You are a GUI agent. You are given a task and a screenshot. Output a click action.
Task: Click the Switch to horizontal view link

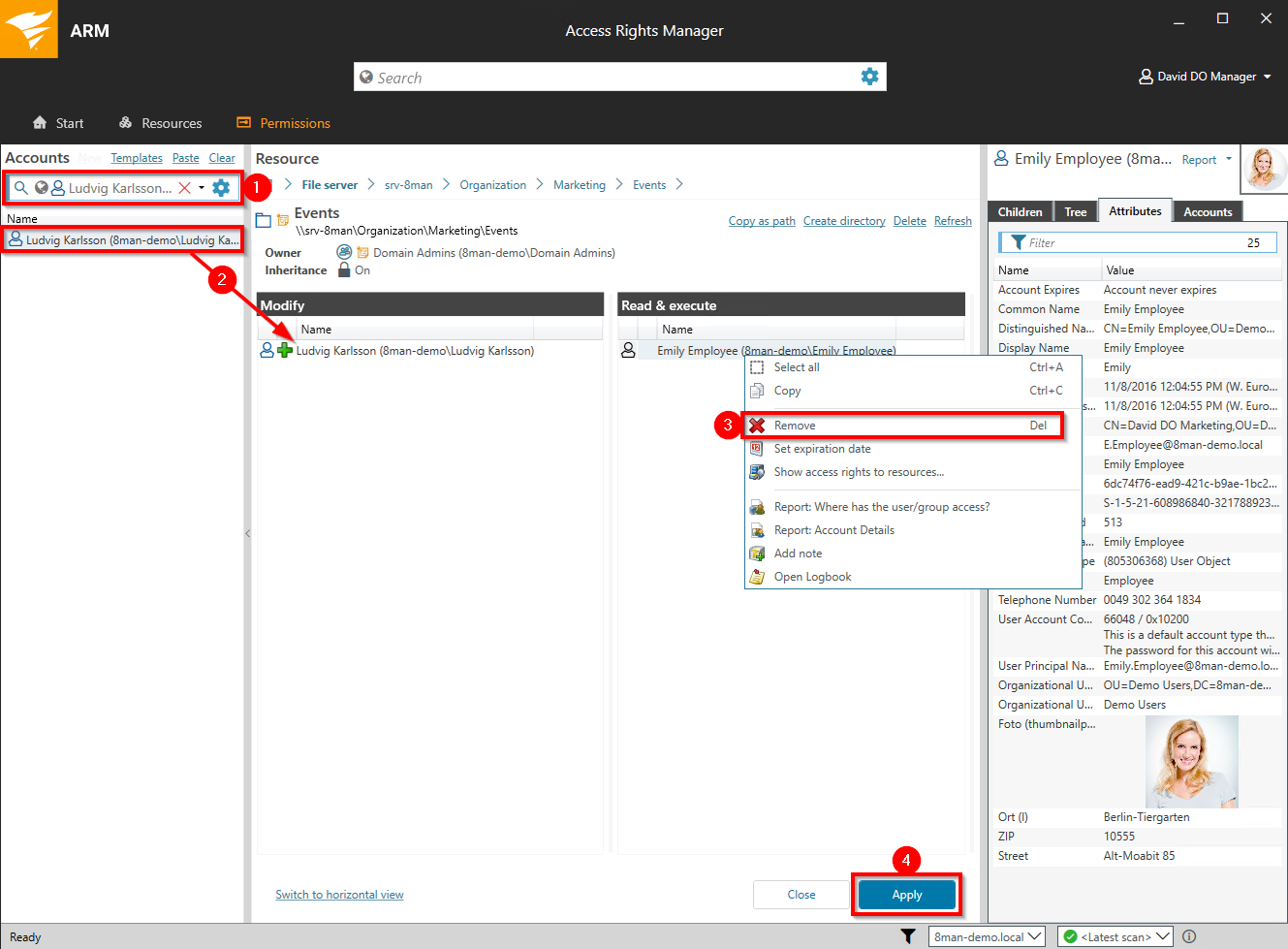[339, 895]
